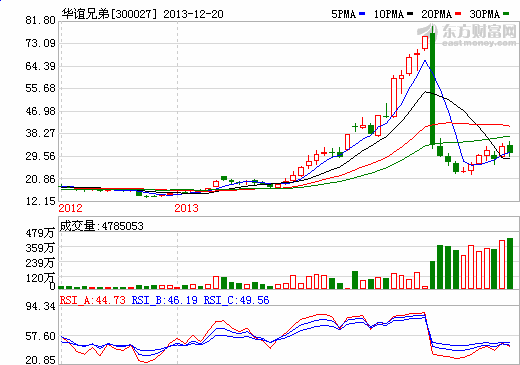520x365 pixels.
Task: Click the final candlestick on the chart
Action: tap(510, 149)
